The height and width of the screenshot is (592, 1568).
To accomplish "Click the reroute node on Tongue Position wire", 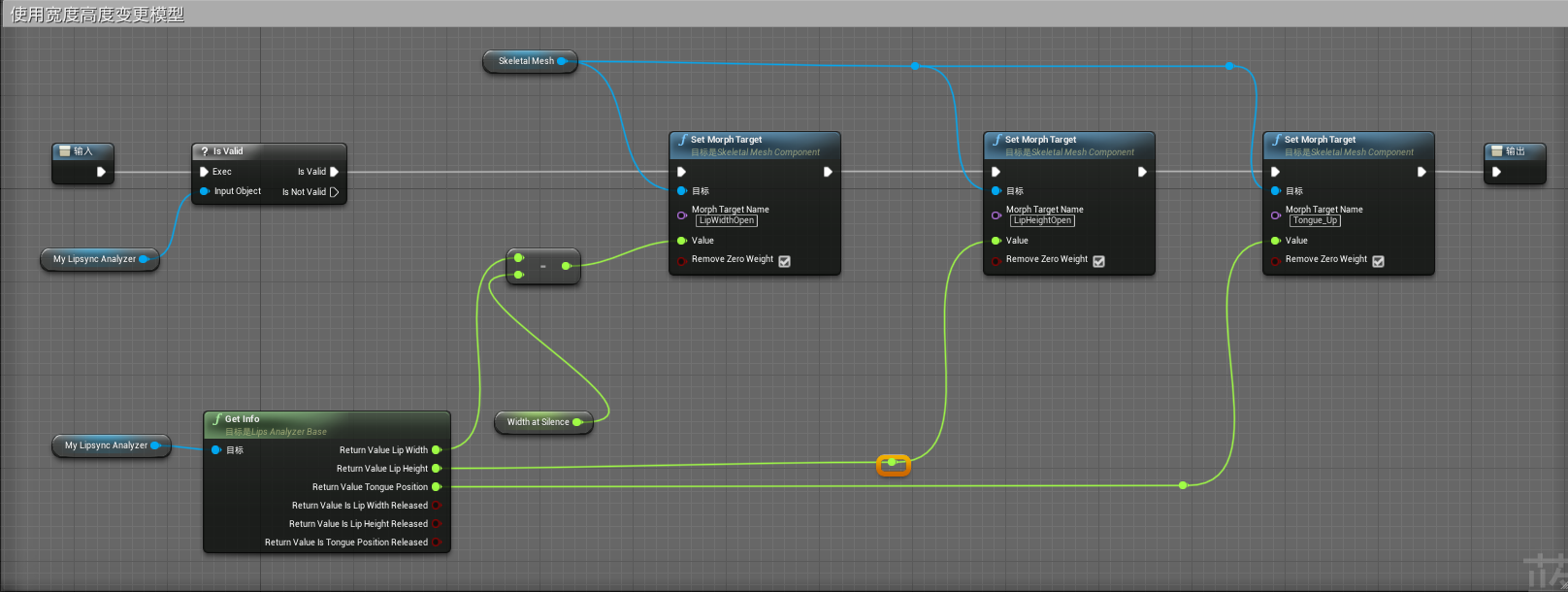I will [1183, 484].
